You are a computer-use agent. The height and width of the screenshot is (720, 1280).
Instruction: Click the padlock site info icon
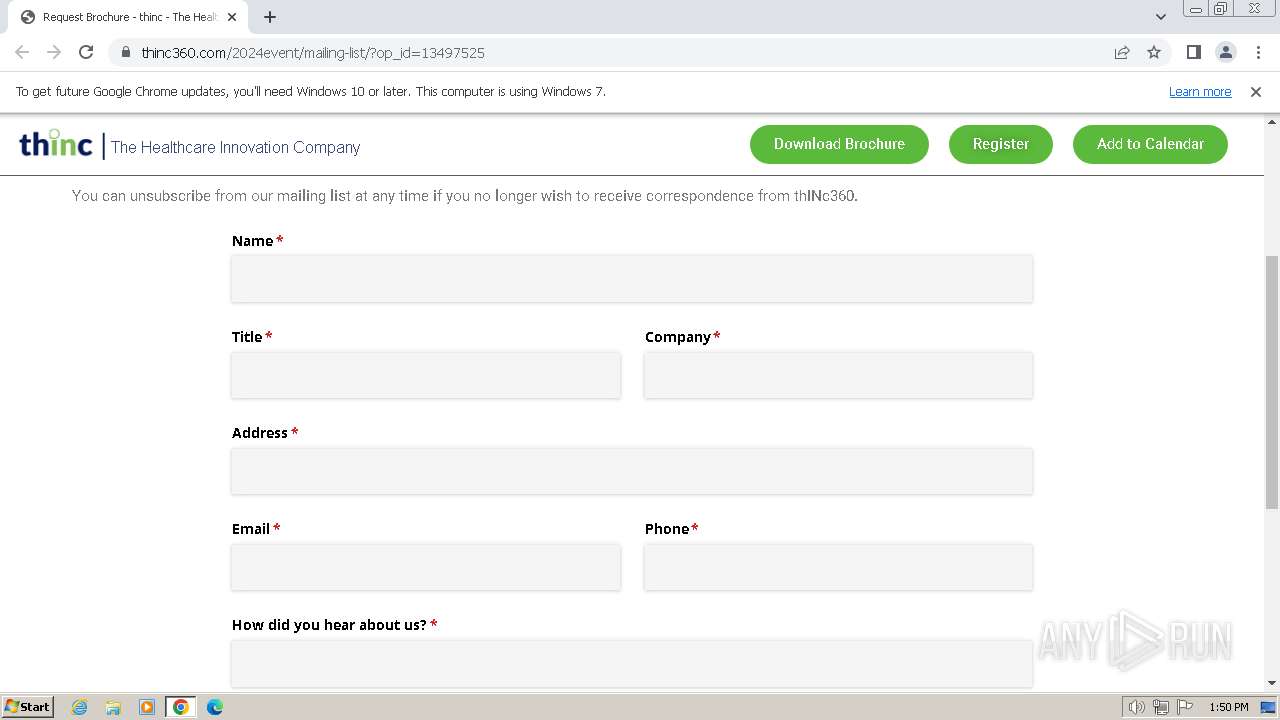click(x=125, y=52)
